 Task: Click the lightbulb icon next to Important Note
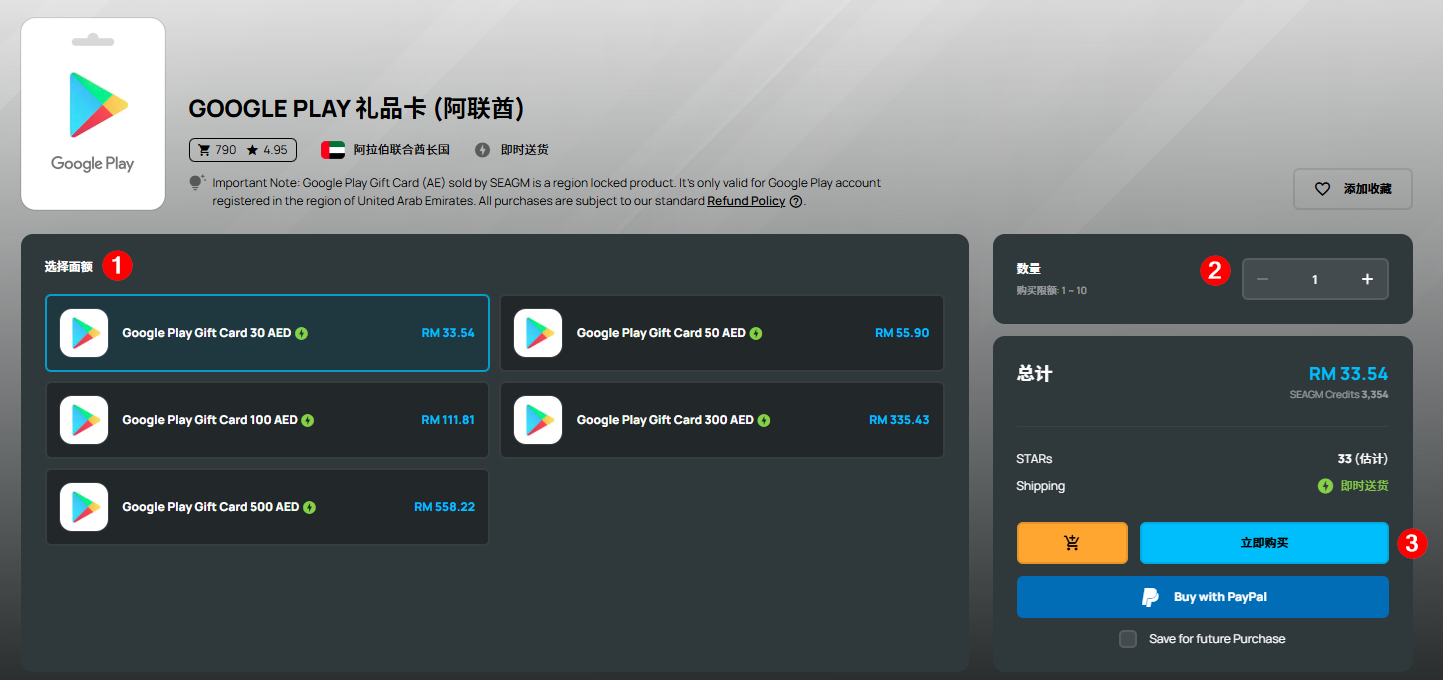pyautogui.click(x=196, y=183)
